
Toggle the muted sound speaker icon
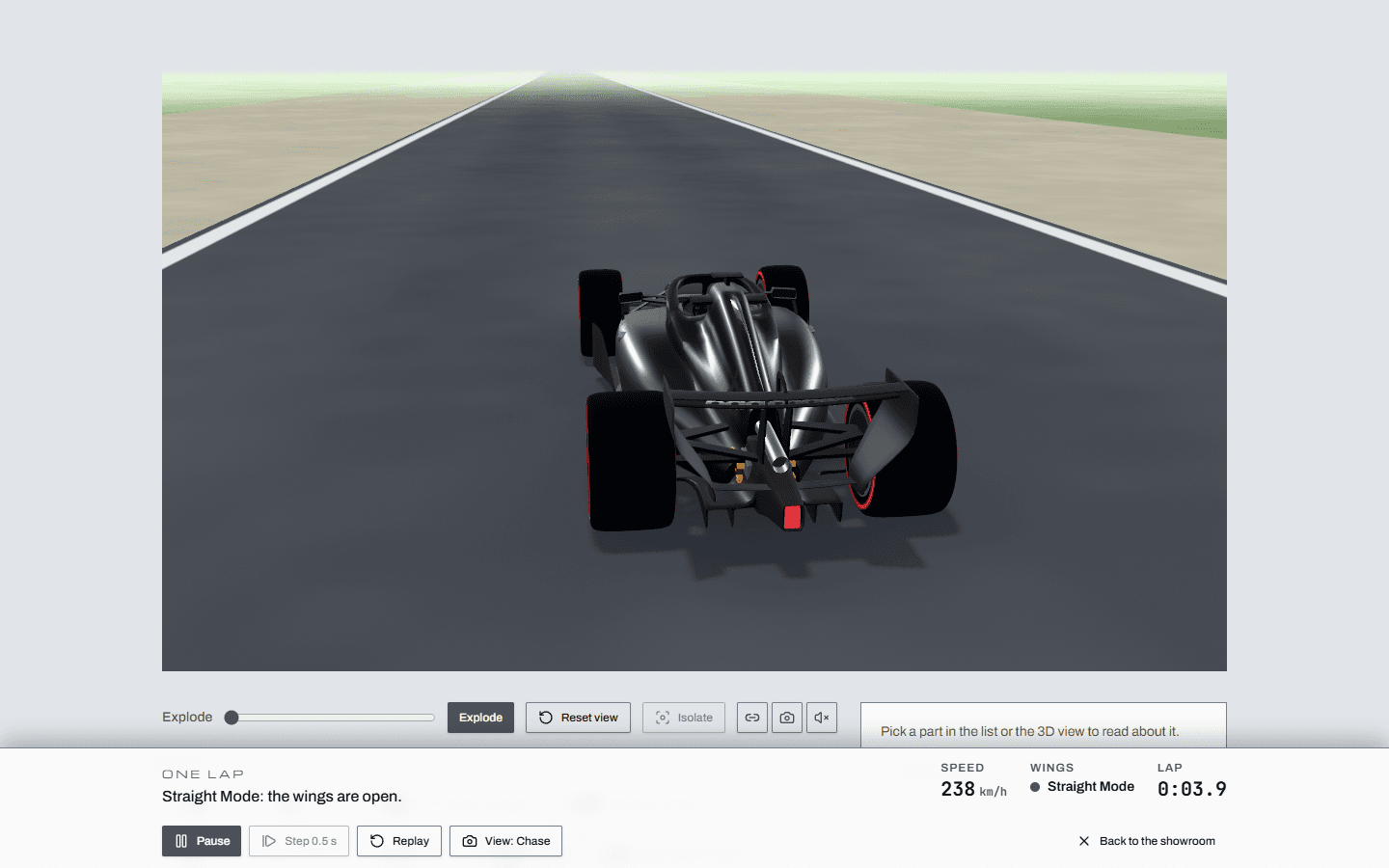pos(822,718)
